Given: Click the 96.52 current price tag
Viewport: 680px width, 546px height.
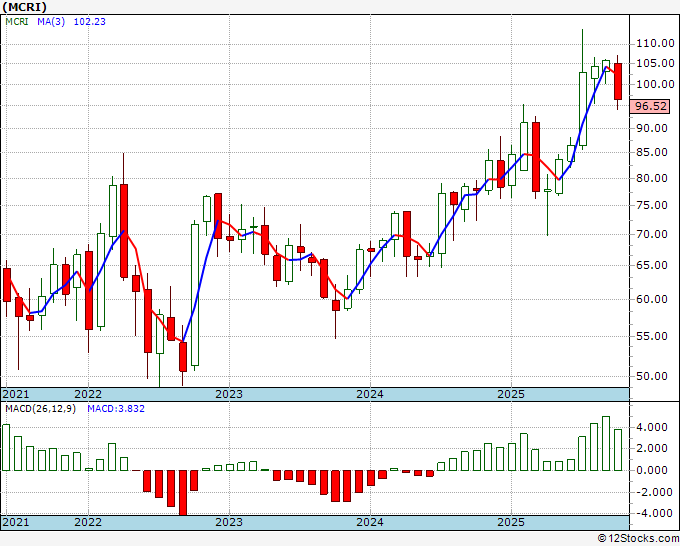Looking at the screenshot, I should pyautogui.click(x=650, y=106).
